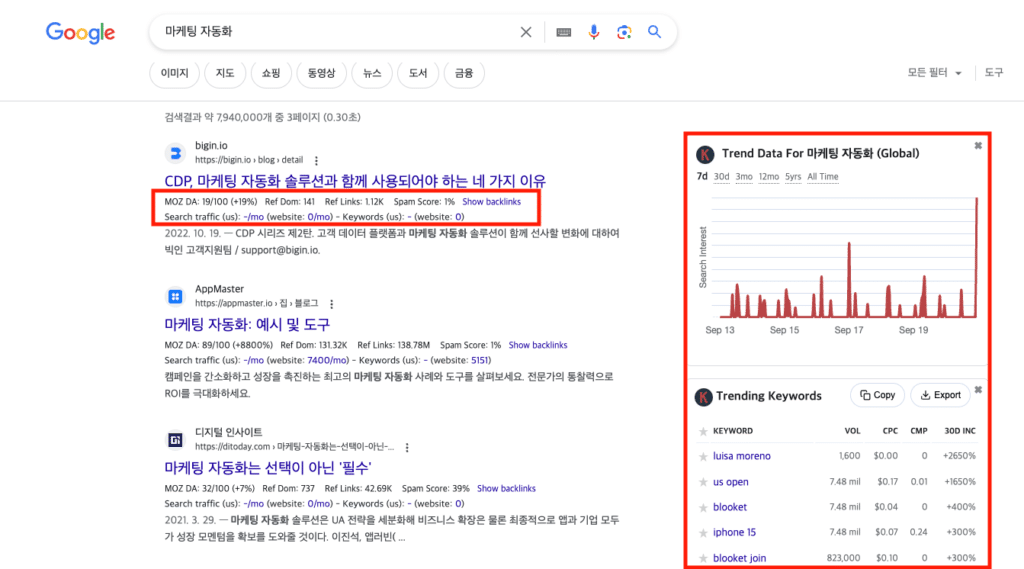The width and height of the screenshot is (1024, 569).
Task: Start voice search with microphone icon
Action: pyautogui.click(x=594, y=32)
